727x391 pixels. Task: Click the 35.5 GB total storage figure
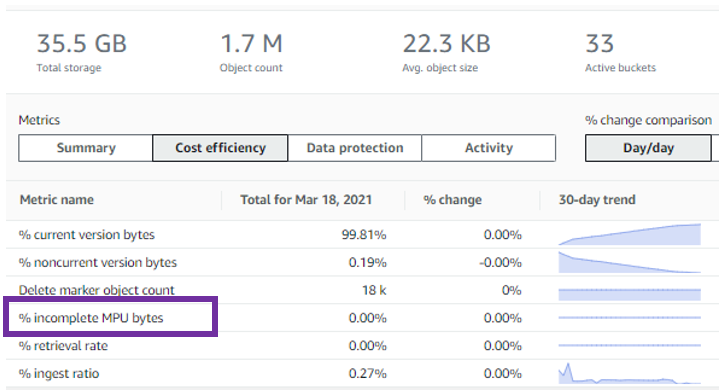click(82, 44)
